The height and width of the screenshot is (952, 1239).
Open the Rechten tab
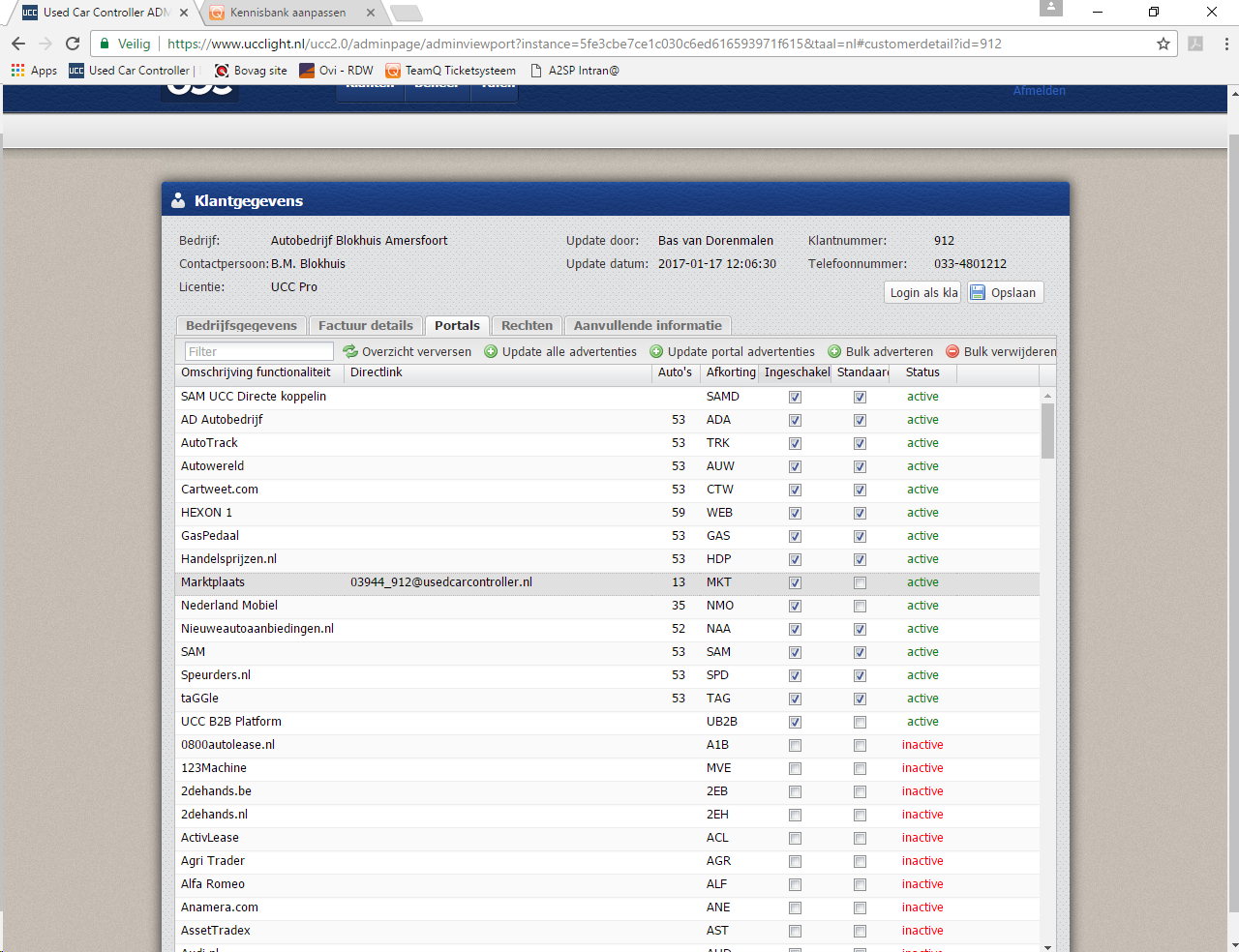(x=527, y=326)
